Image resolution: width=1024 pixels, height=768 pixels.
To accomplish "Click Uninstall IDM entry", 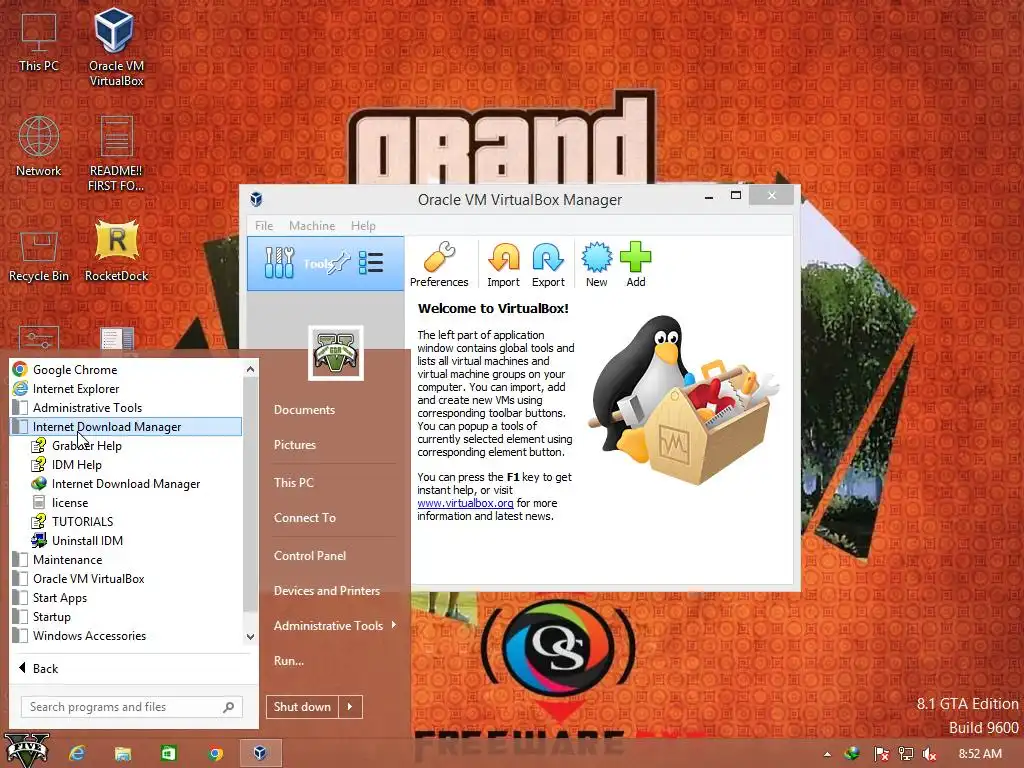I will pos(87,540).
